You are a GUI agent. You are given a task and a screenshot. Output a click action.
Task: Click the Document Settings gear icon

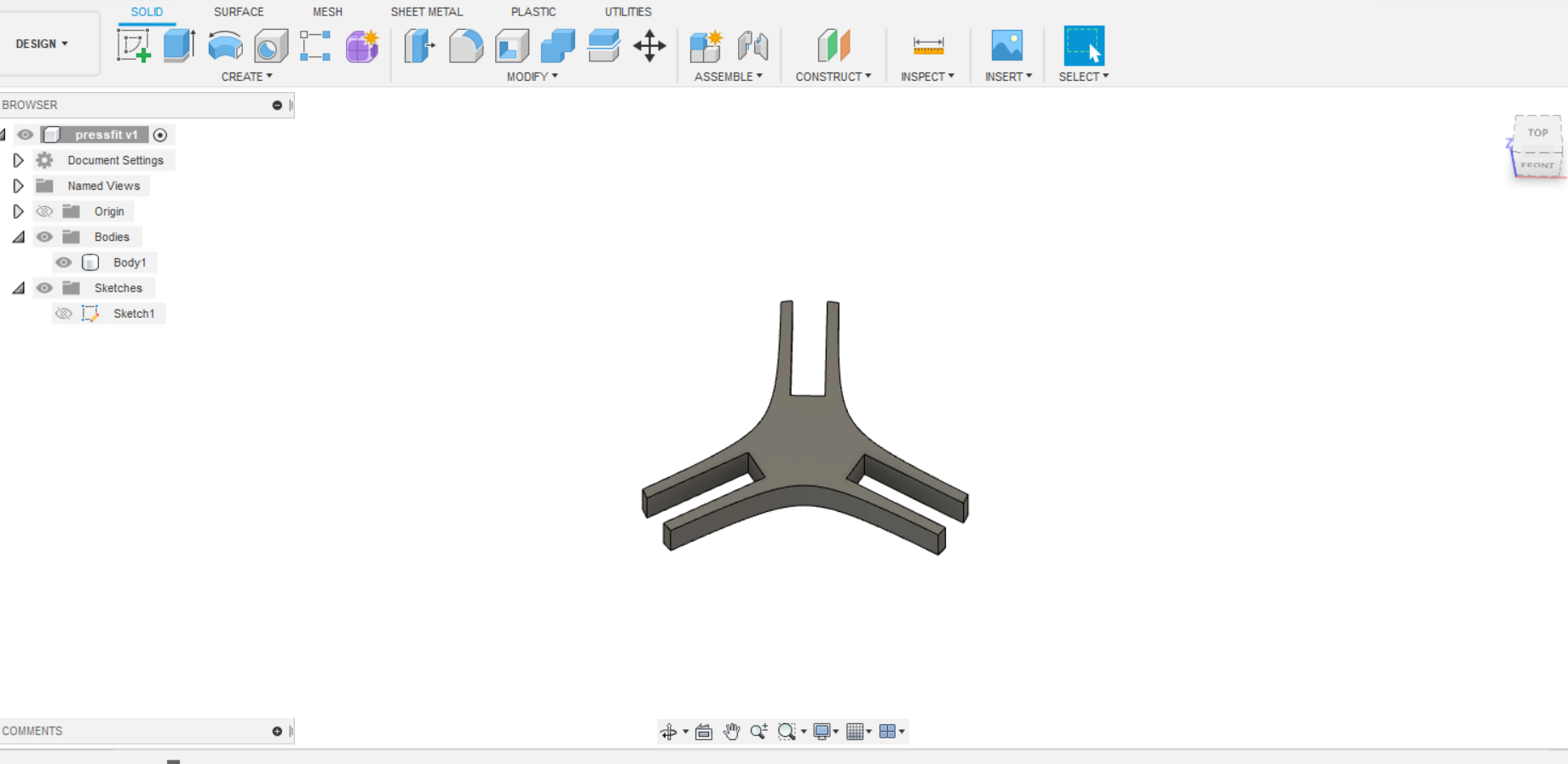[x=44, y=160]
